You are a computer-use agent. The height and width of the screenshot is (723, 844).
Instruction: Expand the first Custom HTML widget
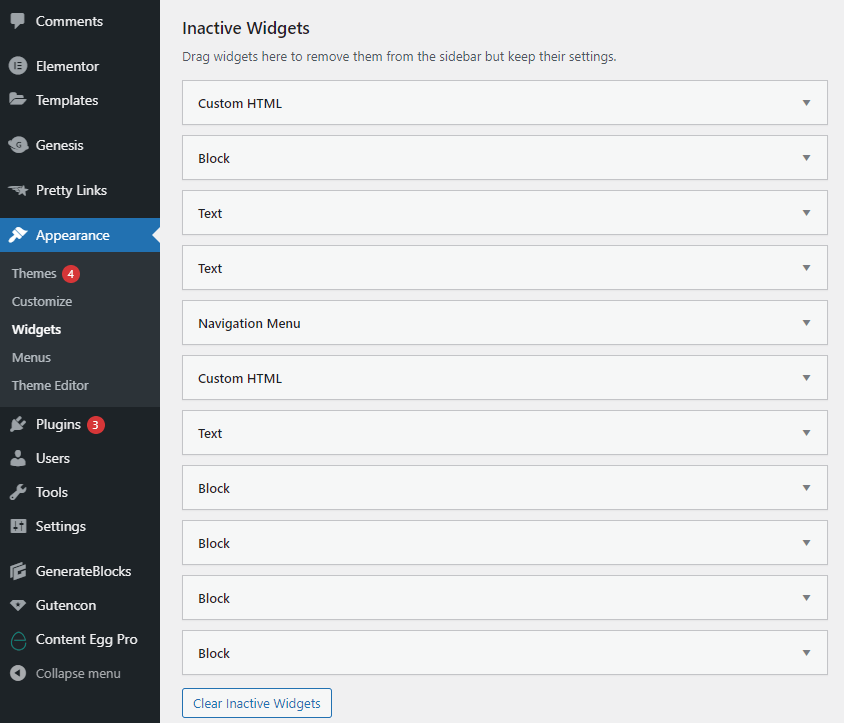point(807,102)
